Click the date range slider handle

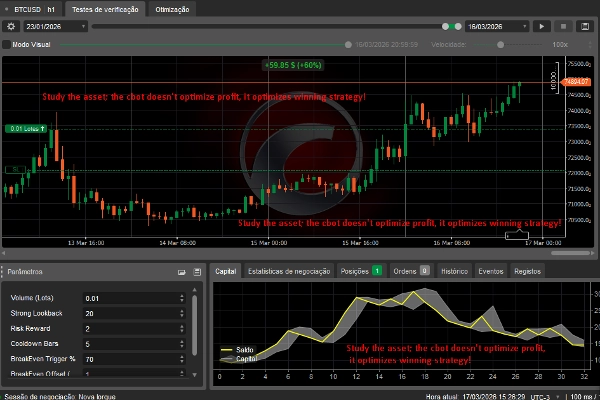(x=444, y=27)
